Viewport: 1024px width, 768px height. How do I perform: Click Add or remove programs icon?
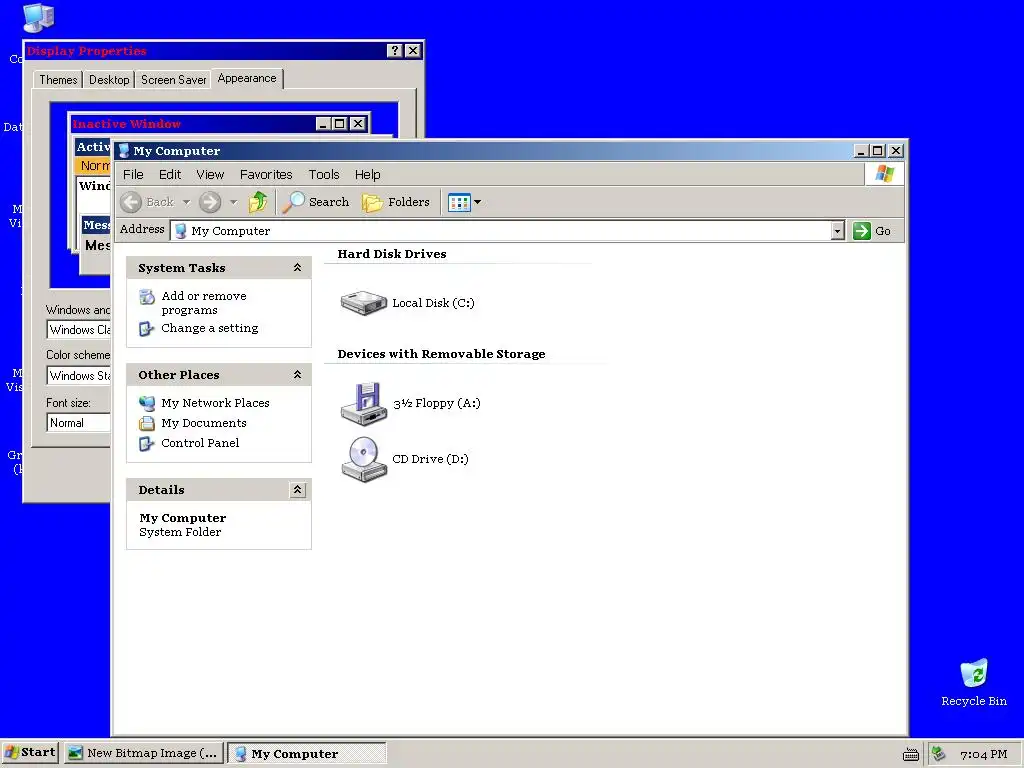(x=147, y=297)
